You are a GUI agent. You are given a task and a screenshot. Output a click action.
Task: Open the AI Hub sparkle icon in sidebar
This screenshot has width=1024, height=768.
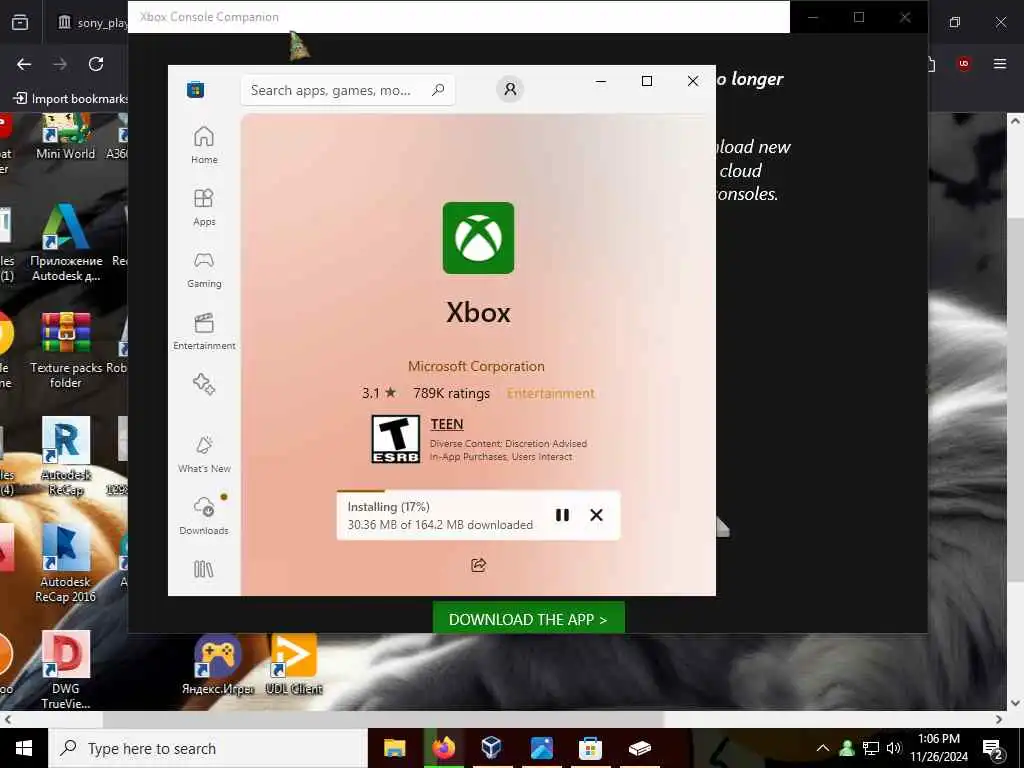[x=204, y=384]
